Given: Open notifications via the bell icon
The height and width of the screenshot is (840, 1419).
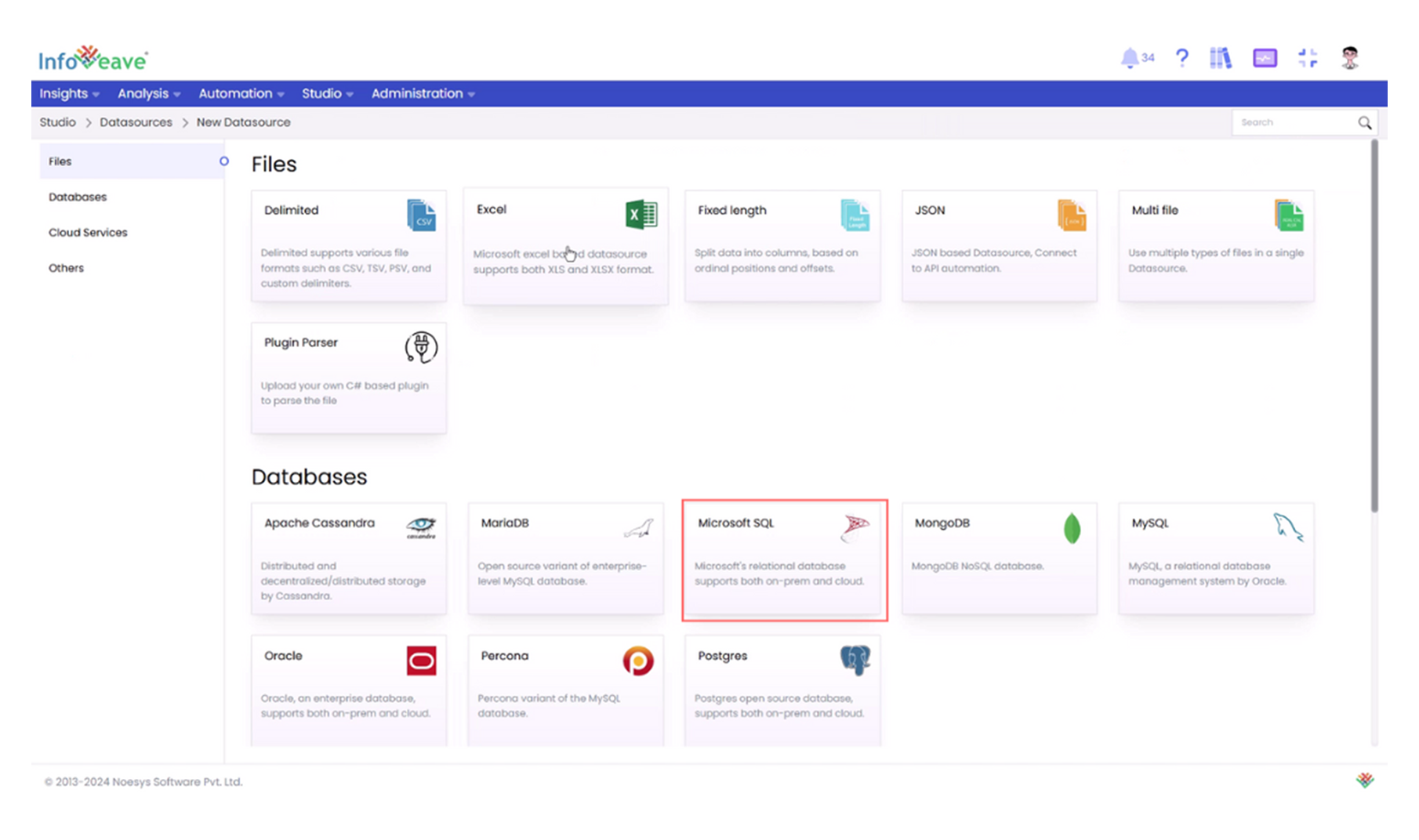Looking at the screenshot, I should pos(1130,57).
